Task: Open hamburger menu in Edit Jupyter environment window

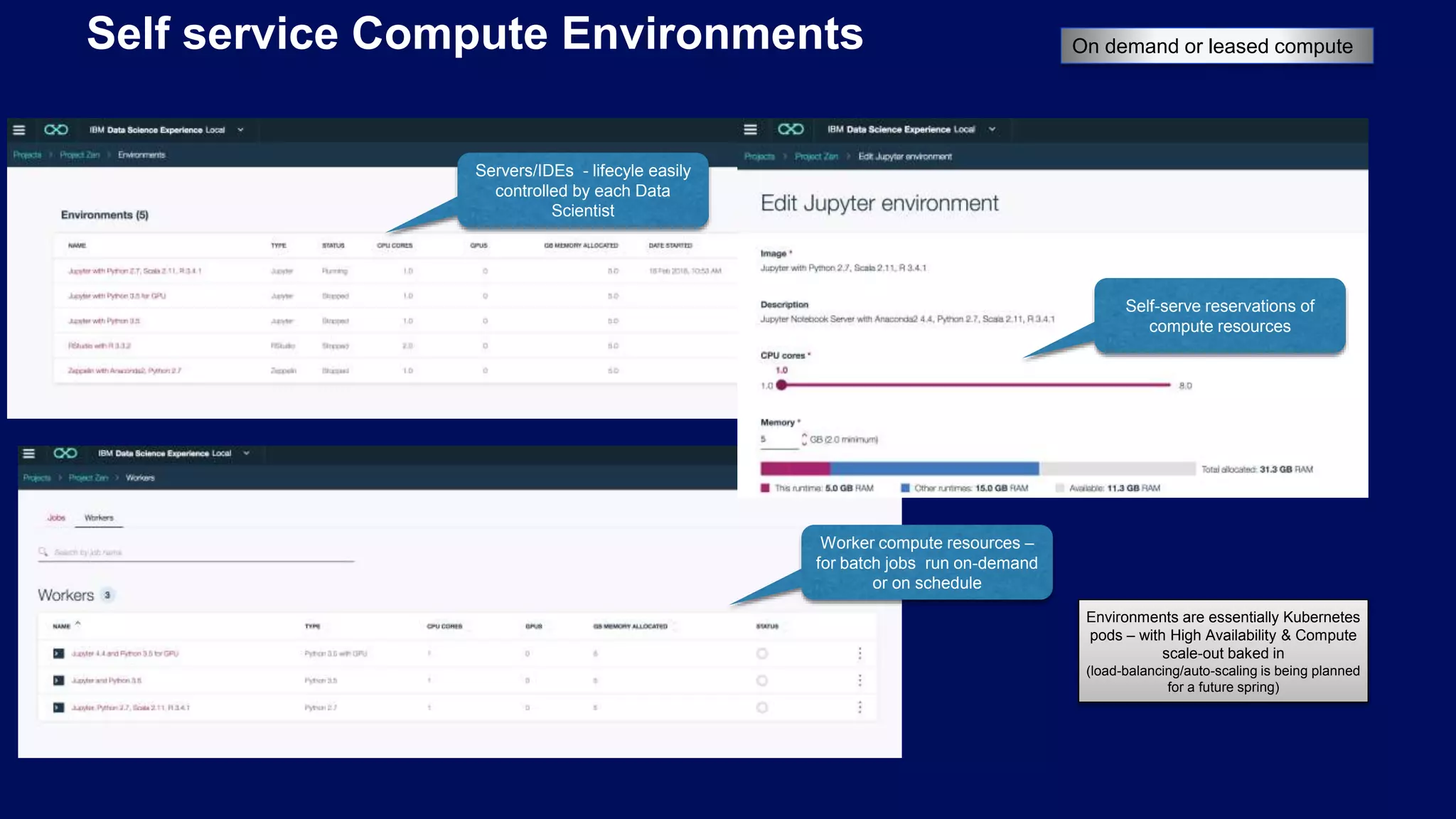Action: [750, 129]
